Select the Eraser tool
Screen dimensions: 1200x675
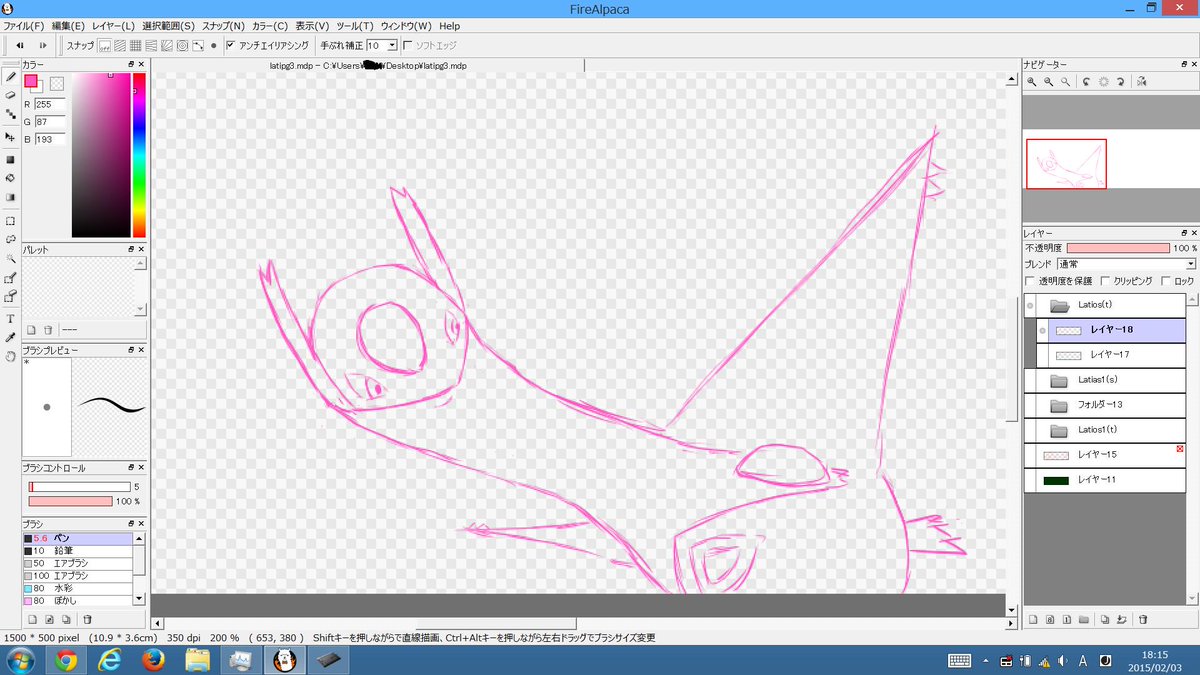pyautogui.click(x=10, y=95)
